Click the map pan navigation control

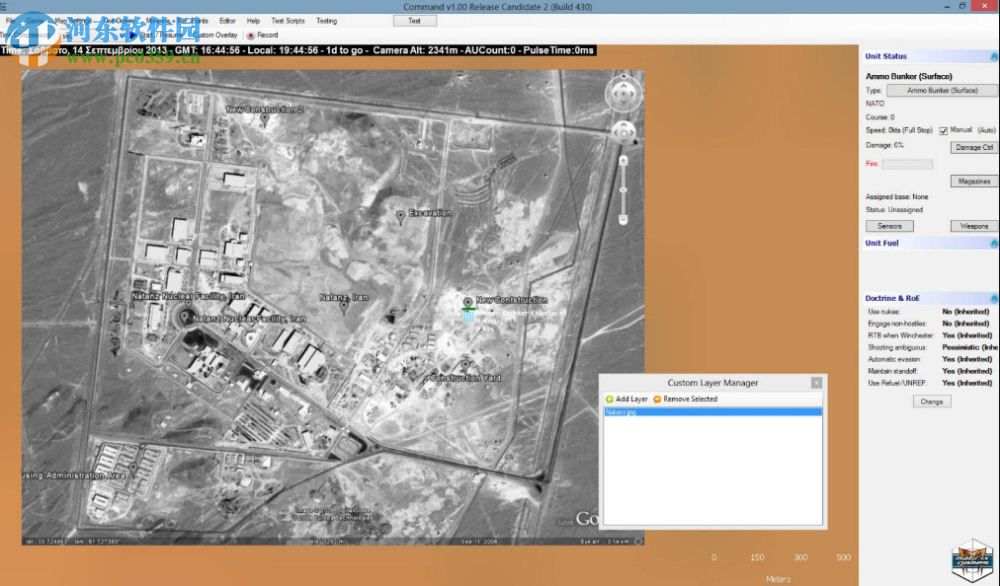[622, 132]
